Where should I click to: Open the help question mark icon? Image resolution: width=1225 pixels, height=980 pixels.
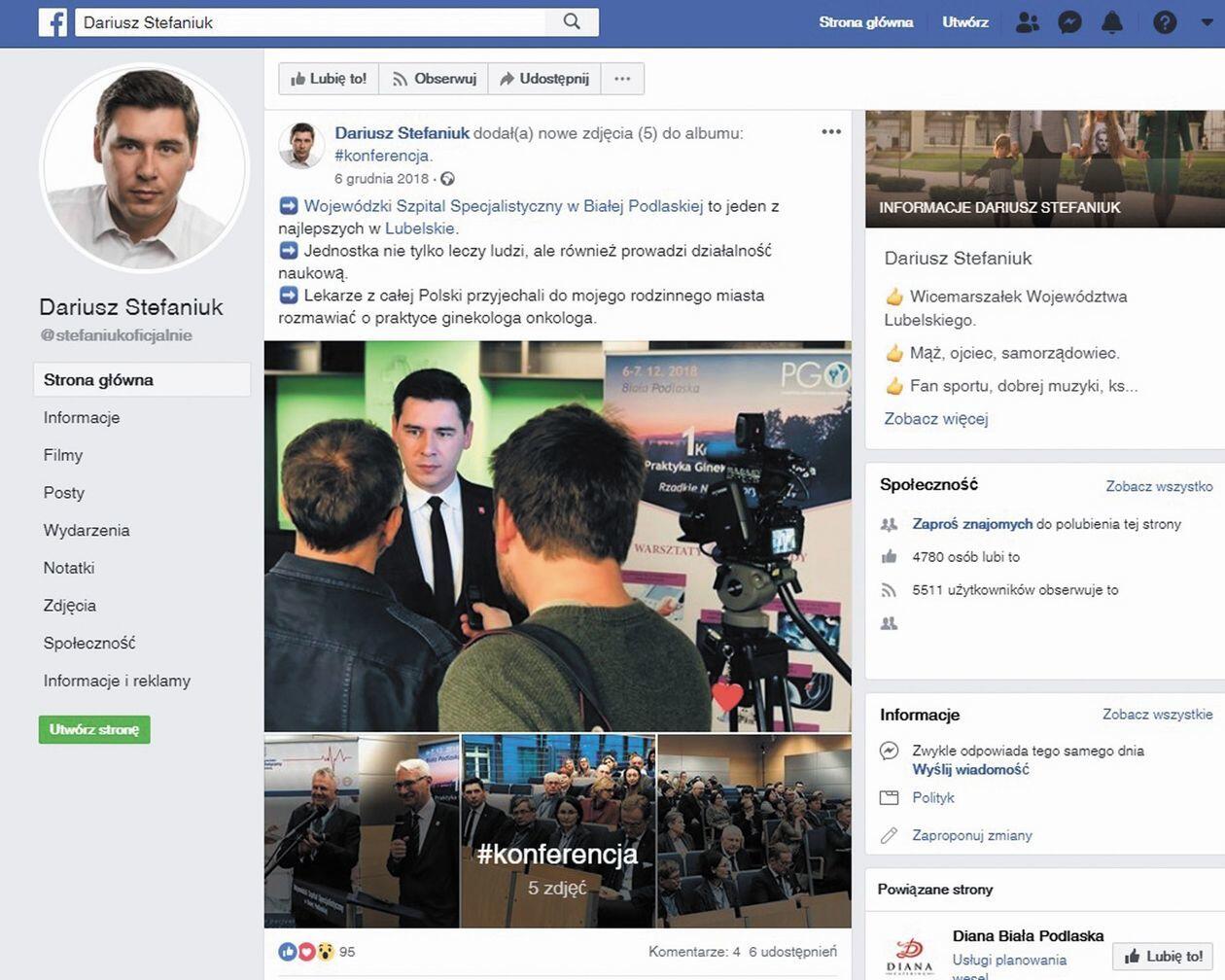pyautogui.click(x=1164, y=22)
